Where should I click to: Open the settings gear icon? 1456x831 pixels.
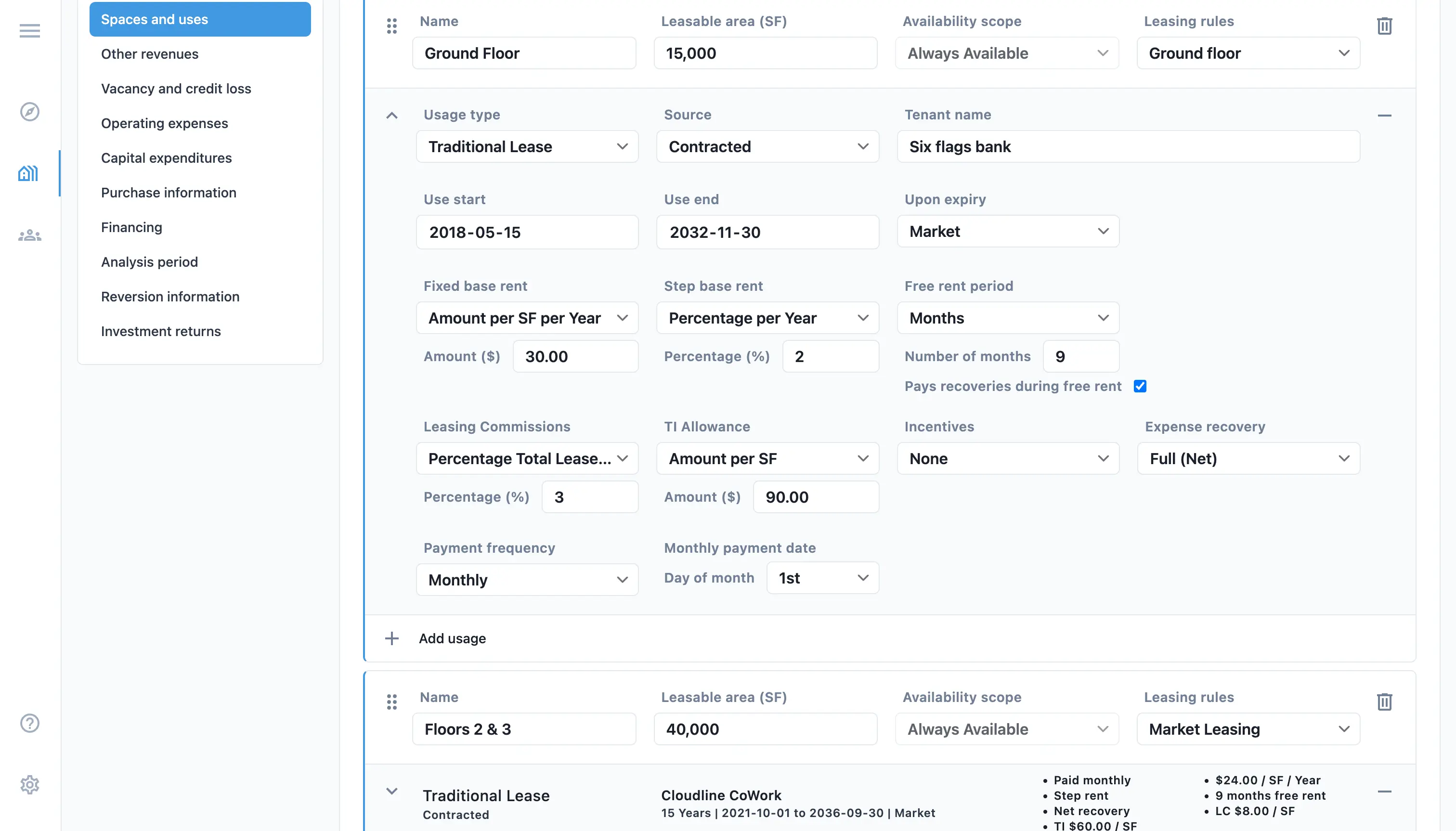30,785
